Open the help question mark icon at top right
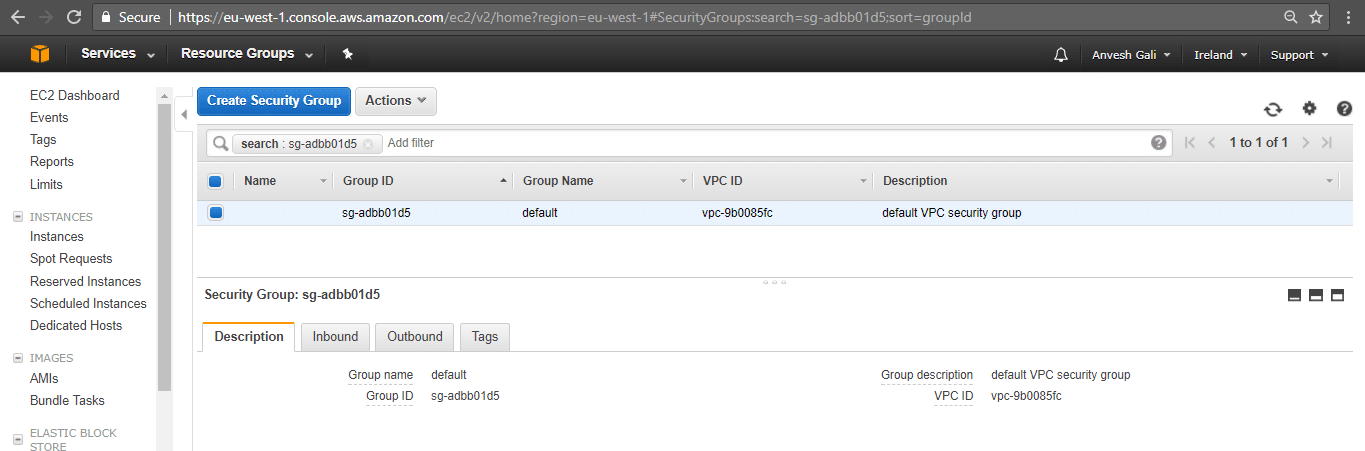Viewport: 1365px width, 451px height. point(1344,109)
